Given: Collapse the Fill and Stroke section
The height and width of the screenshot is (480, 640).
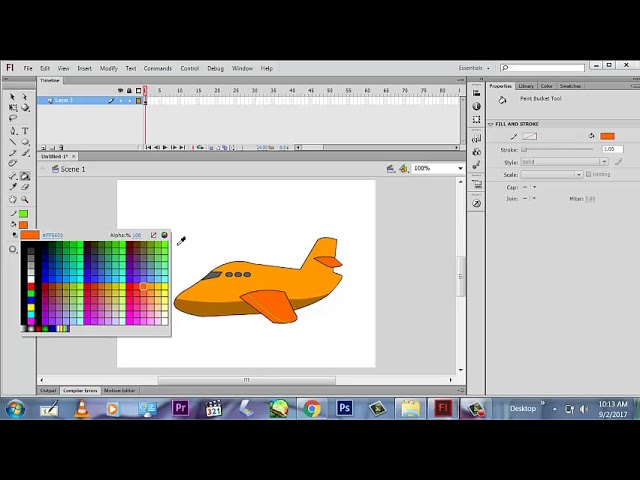Looking at the screenshot, I should pyautogui.click(x=491, y=124).
